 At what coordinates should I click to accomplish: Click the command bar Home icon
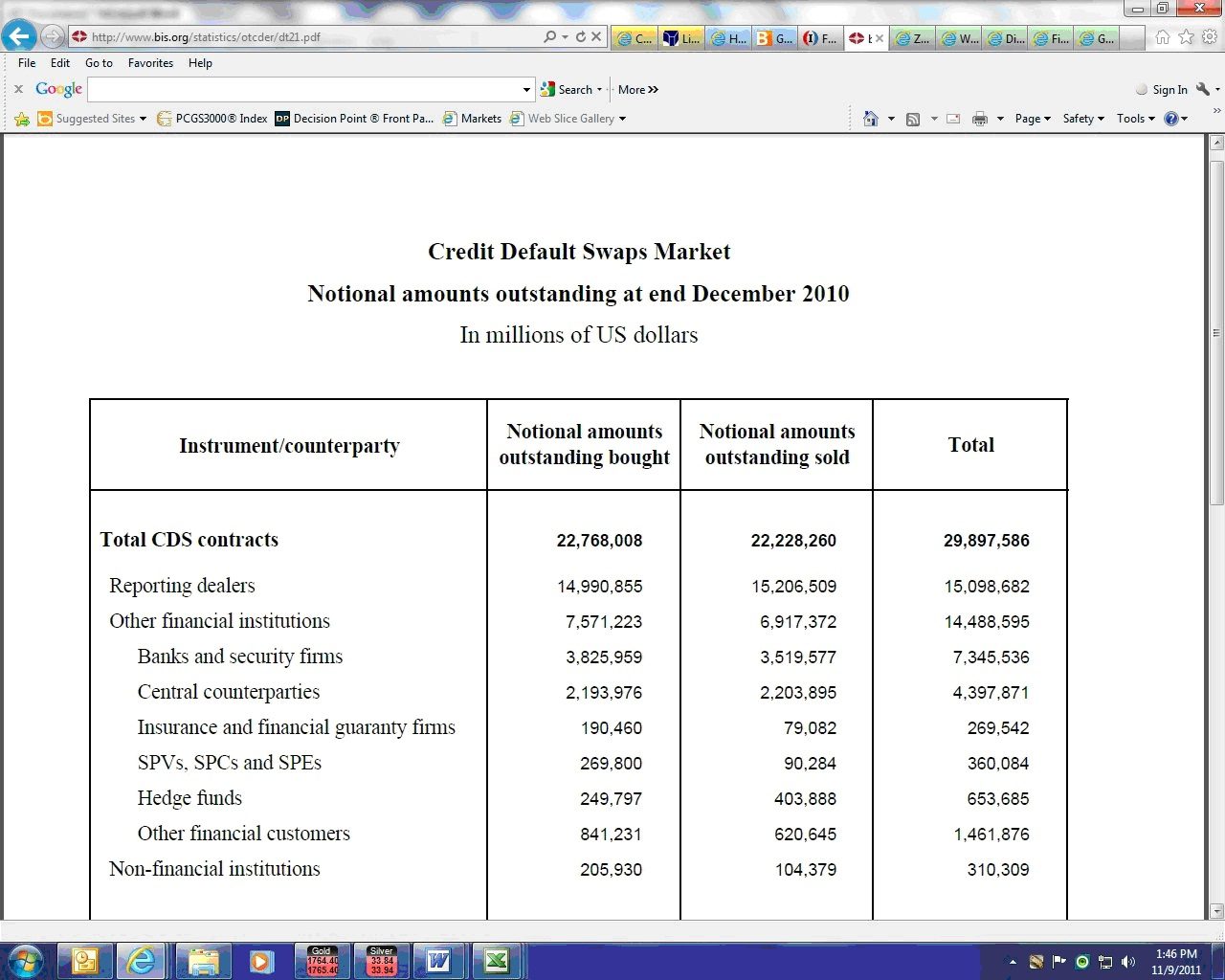pyautogui.click(x=870, y=119)
